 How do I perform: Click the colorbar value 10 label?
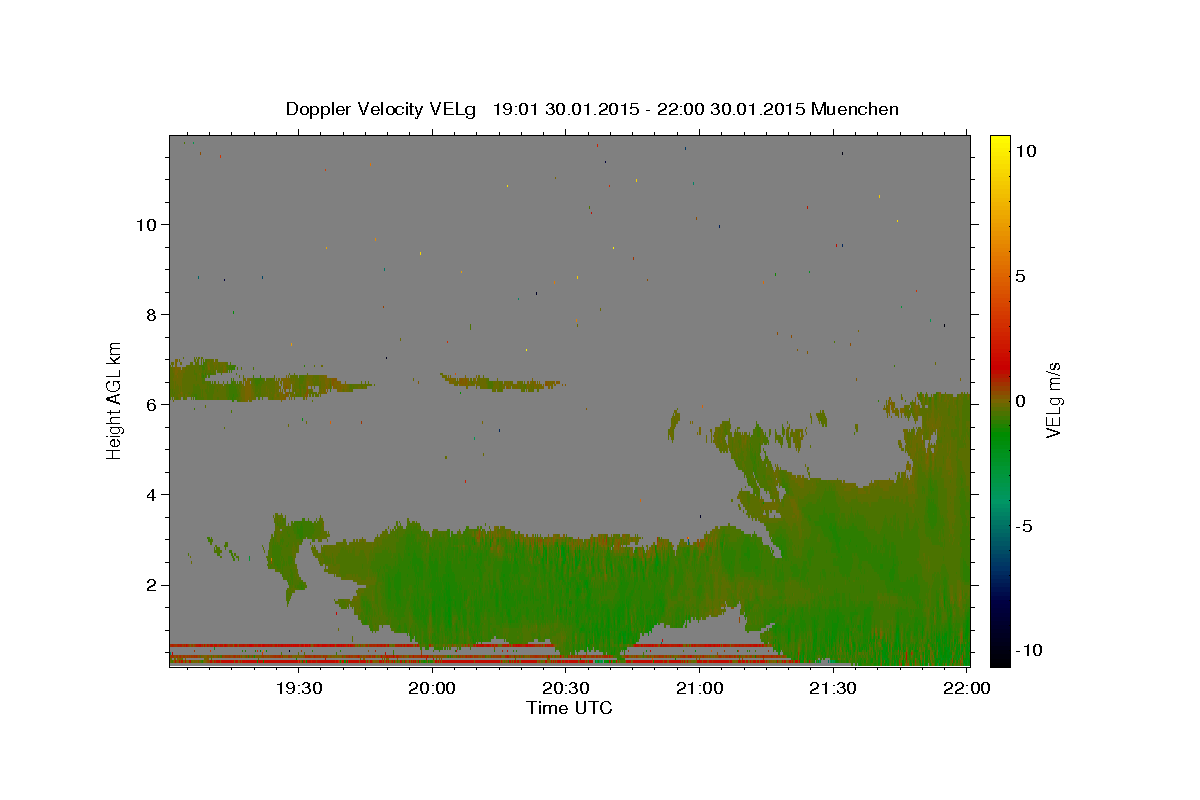(1025, 151)
